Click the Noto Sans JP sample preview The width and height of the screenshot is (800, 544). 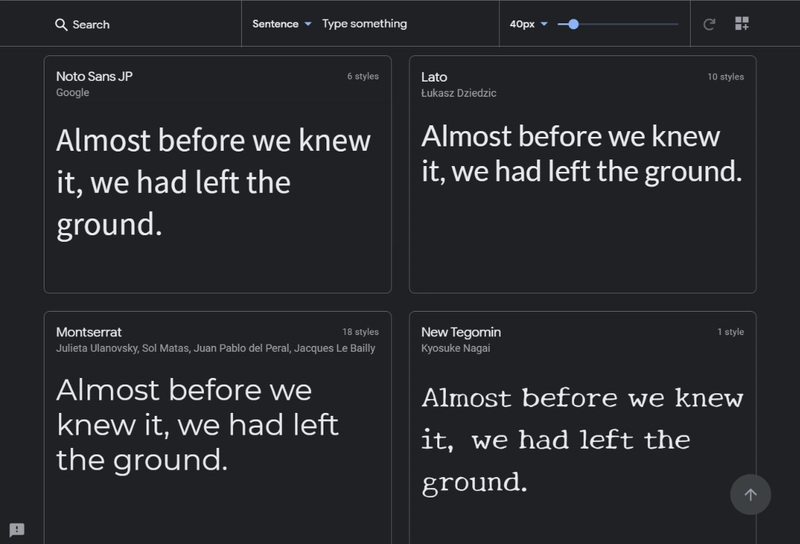point(213,183)
